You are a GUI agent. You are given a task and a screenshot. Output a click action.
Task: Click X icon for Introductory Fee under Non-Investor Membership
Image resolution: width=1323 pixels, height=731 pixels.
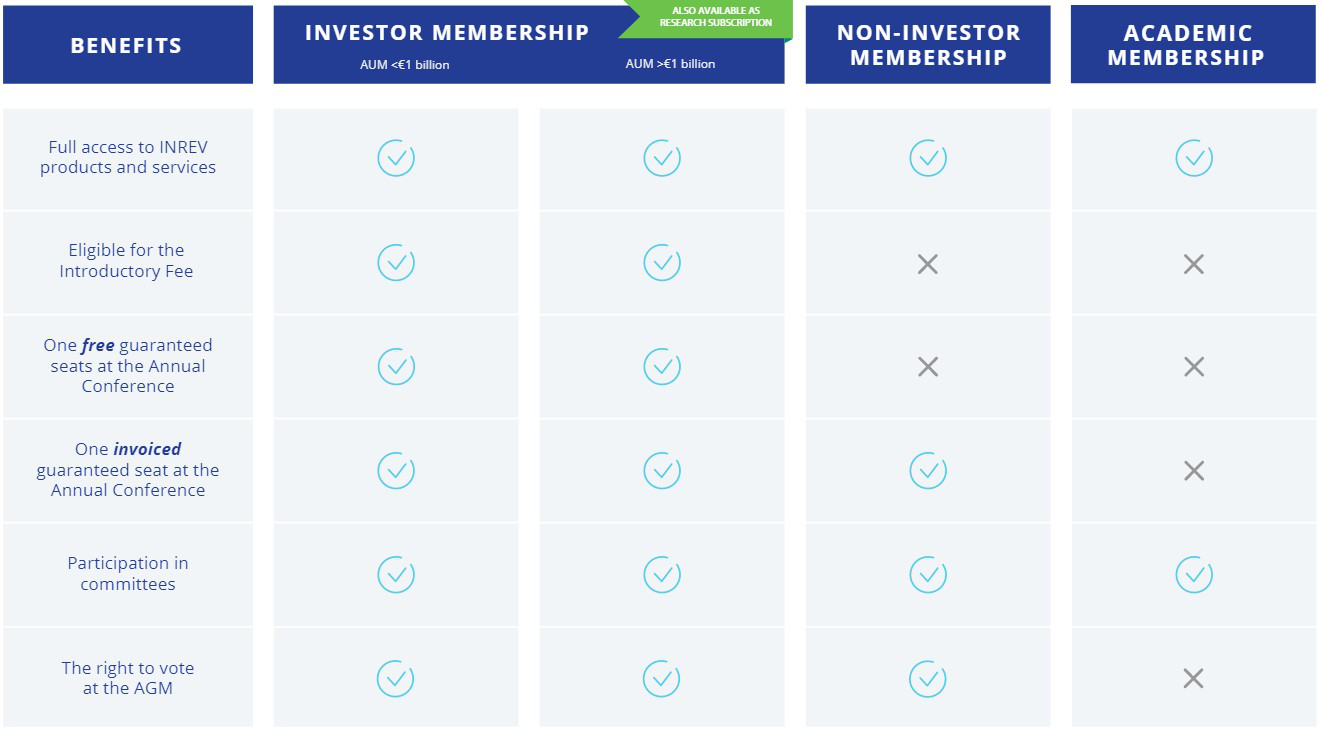(927, 264)
